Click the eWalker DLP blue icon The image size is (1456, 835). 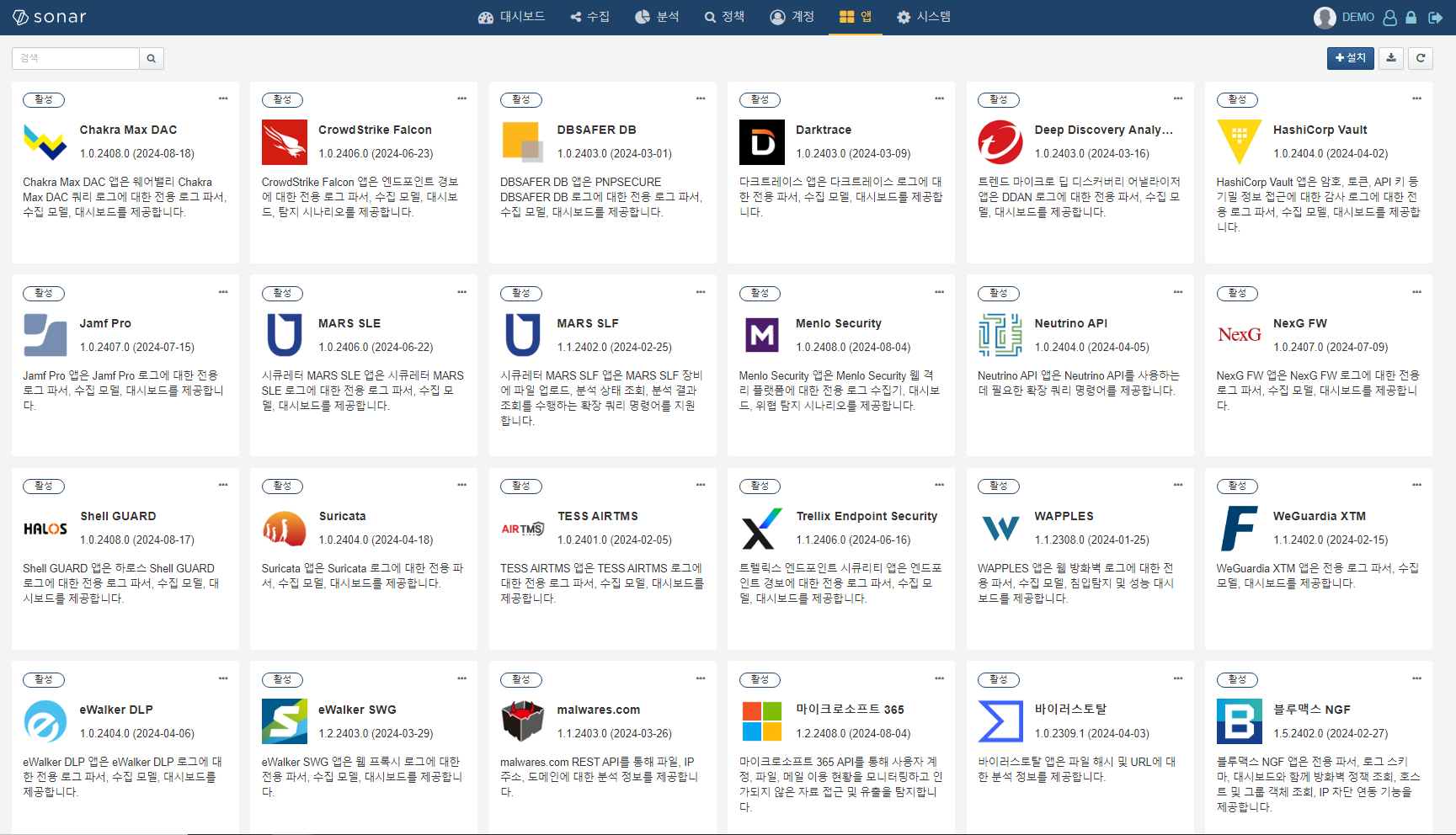click(45, 721)
